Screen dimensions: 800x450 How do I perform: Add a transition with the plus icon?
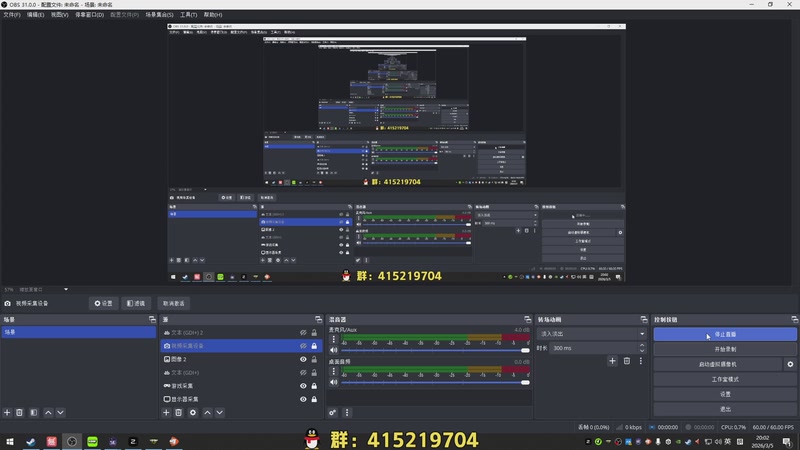click(612, 361)
